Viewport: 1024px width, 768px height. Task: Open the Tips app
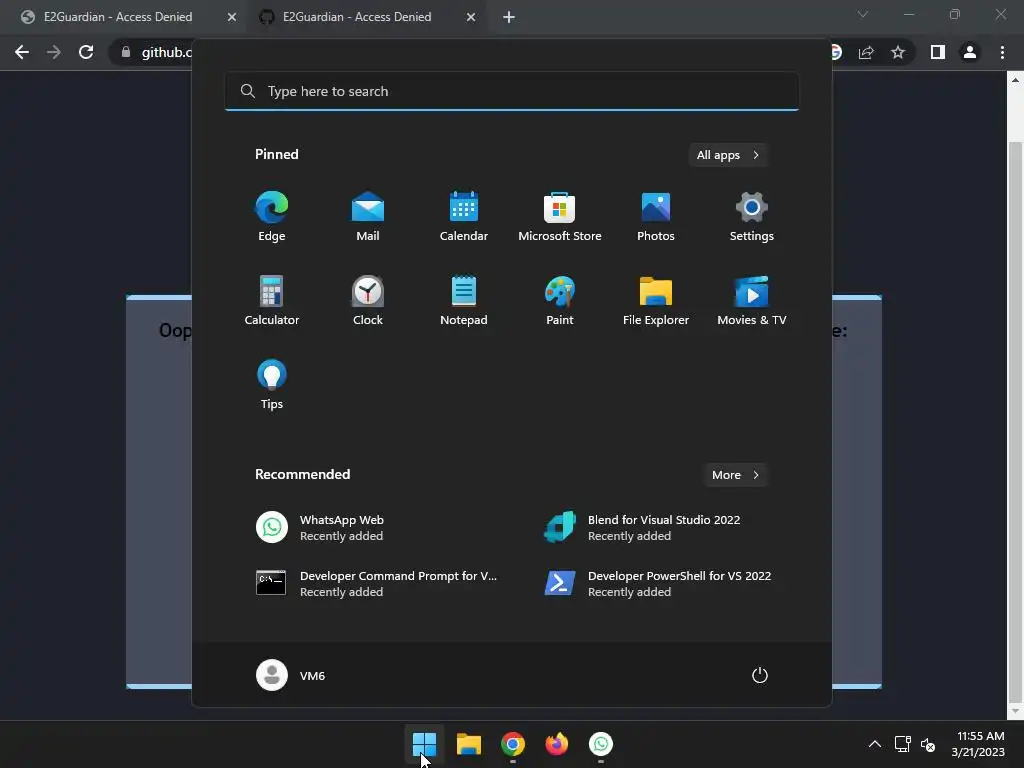[x=272, y=385]
